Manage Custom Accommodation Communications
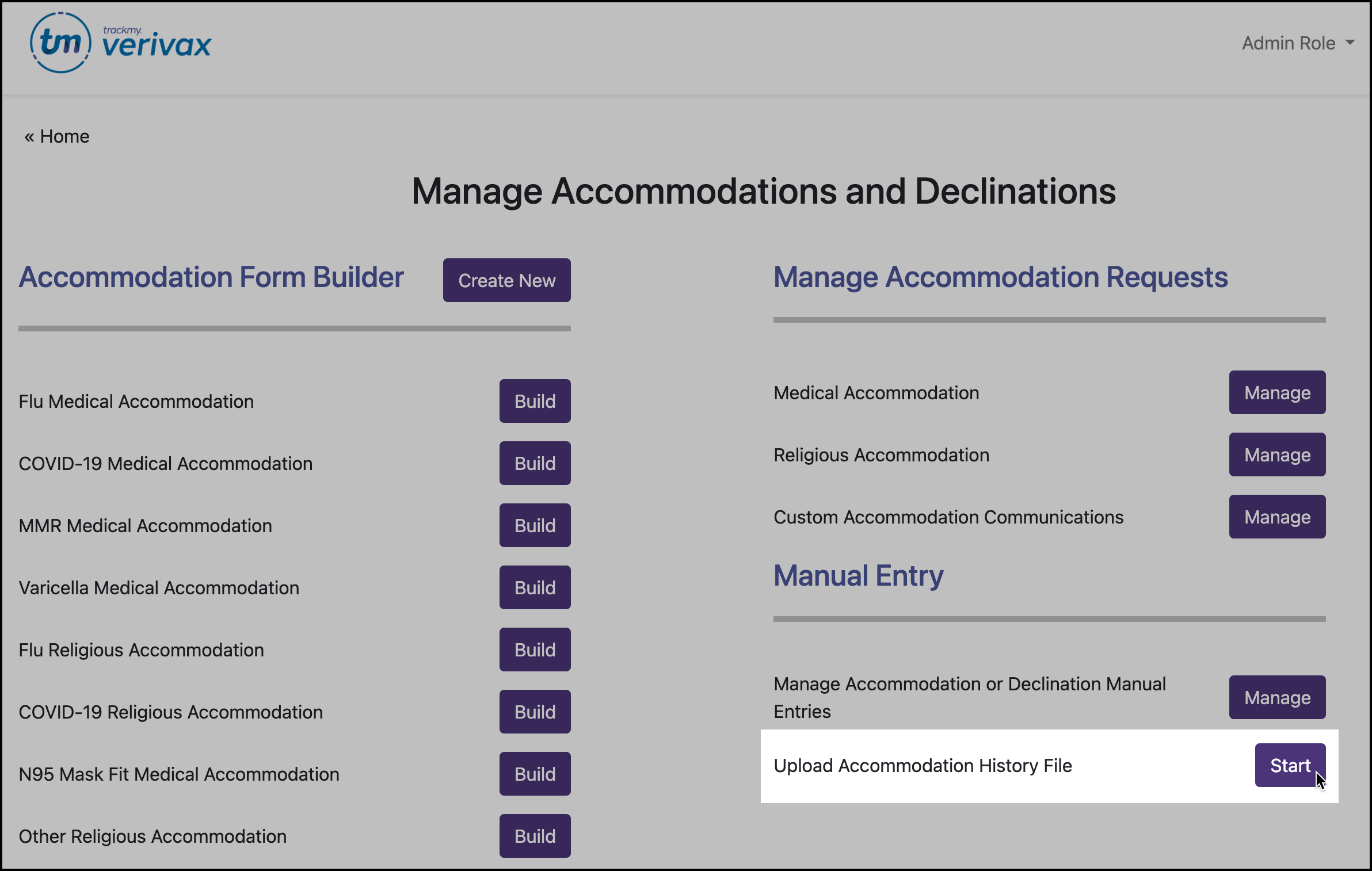The image size is (1372, 871). click(x=1277, y=517)
